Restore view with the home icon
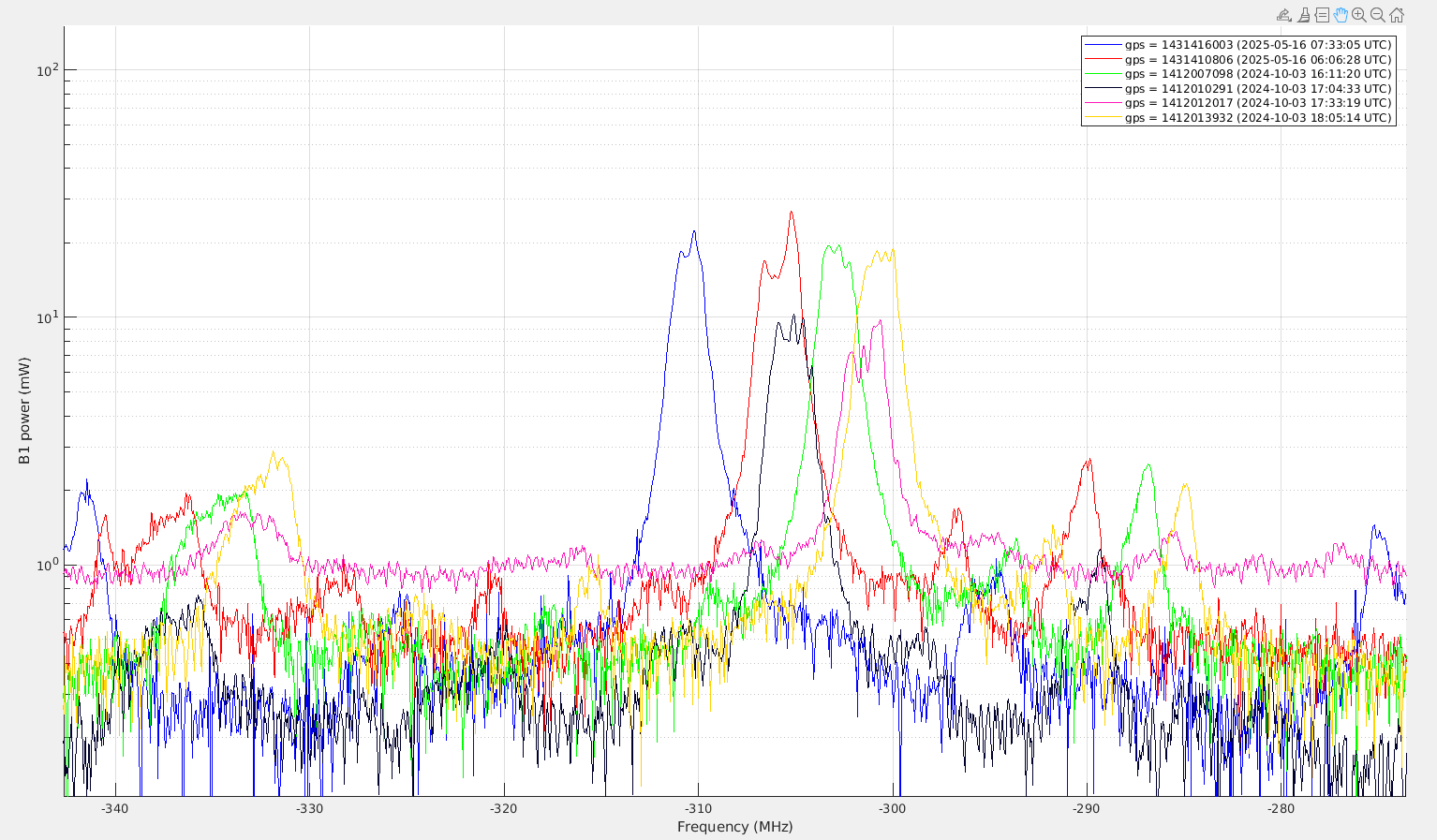 1397,15
